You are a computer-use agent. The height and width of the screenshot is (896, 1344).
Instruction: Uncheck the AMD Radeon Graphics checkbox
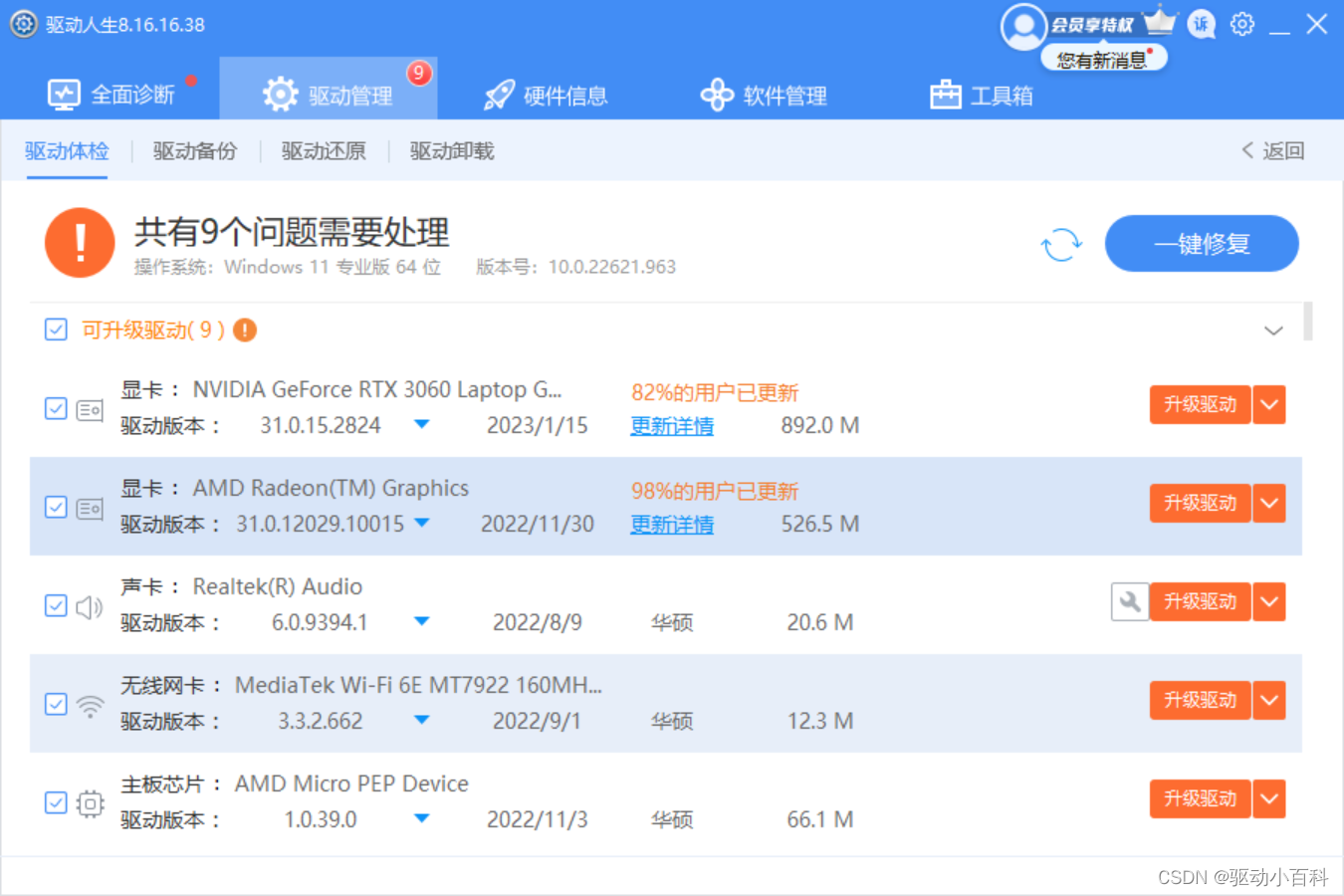tap(56, 508)
